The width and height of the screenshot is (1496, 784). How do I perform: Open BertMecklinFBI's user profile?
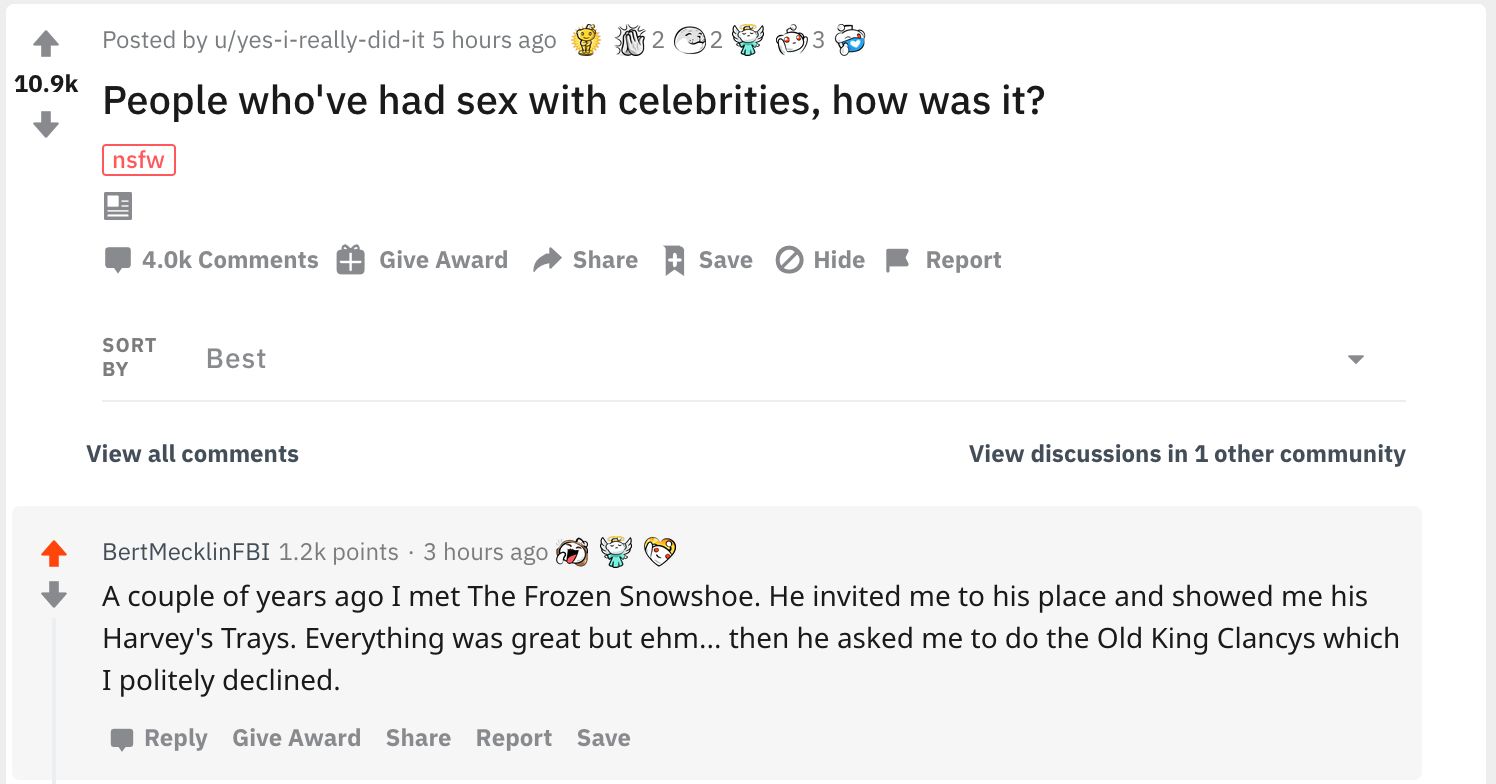[x=186, y=552]
